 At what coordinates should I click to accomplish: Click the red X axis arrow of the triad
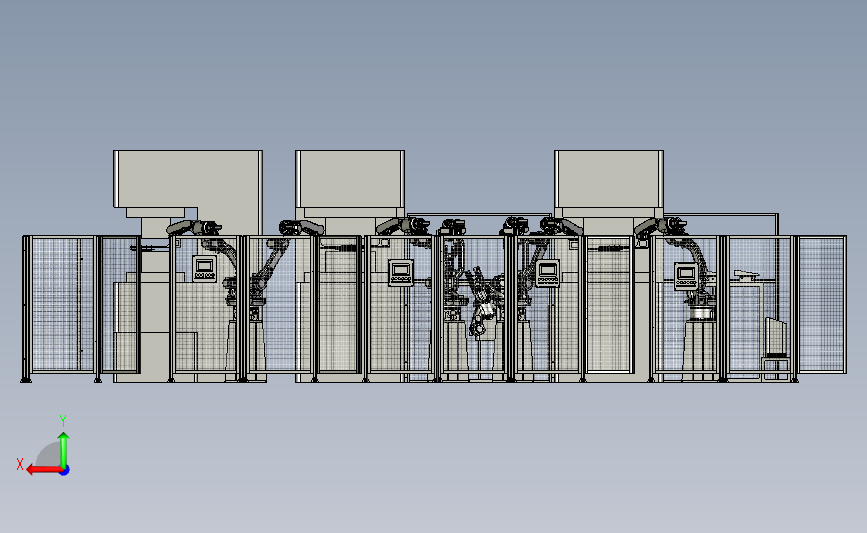coord(43,469)
